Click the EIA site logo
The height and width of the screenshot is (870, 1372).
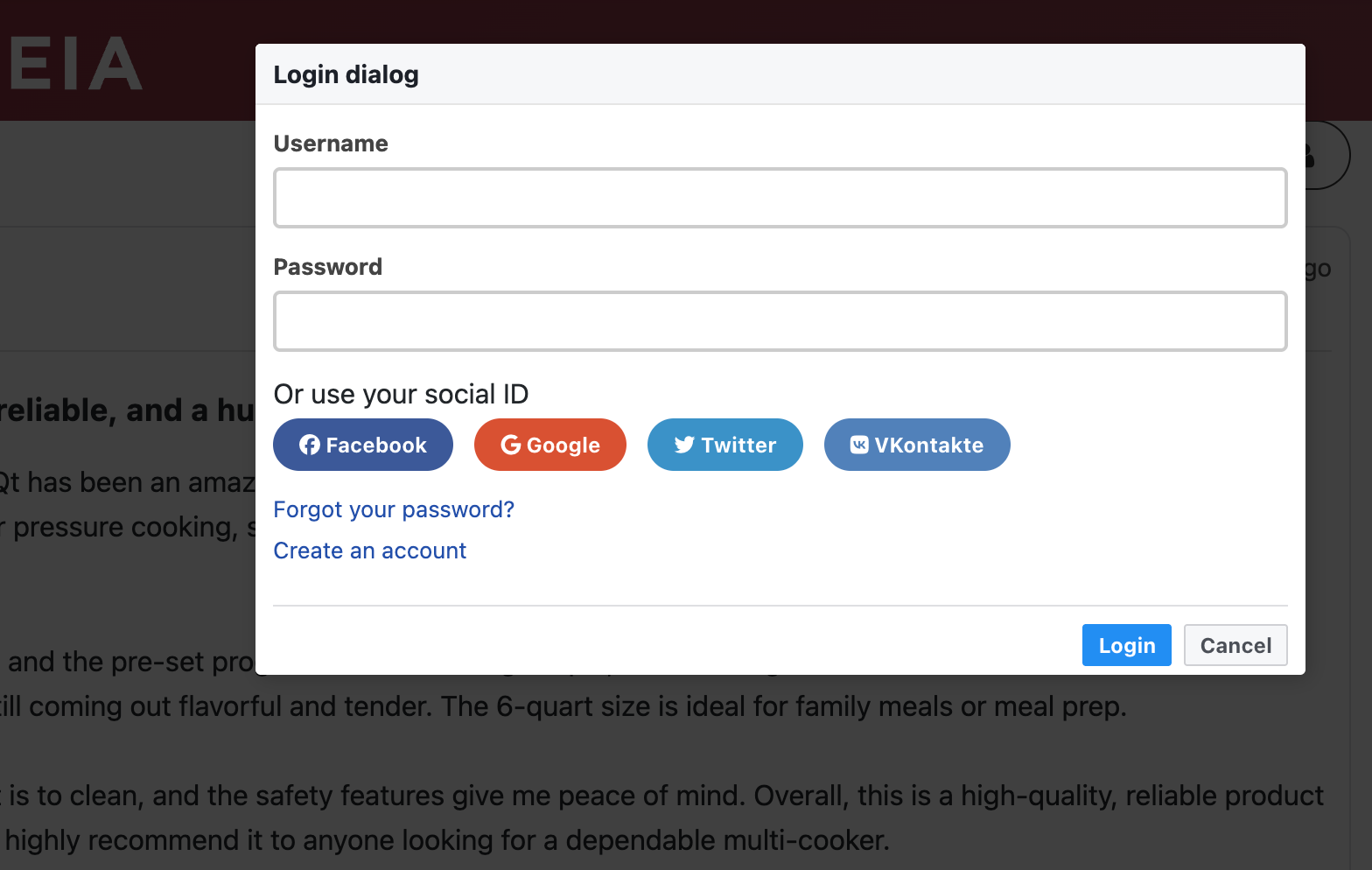click(x=74, y=61)
